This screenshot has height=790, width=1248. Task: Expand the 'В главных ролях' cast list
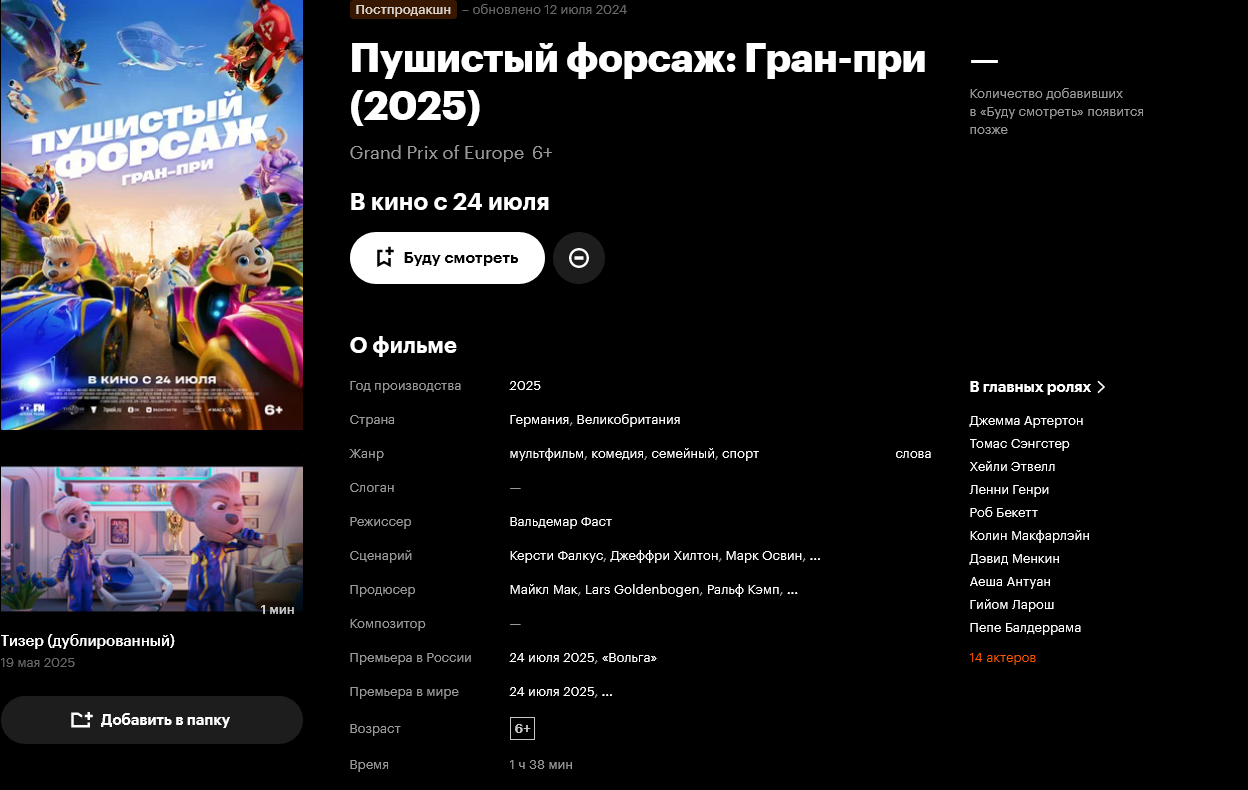[x=1037, y=387]
